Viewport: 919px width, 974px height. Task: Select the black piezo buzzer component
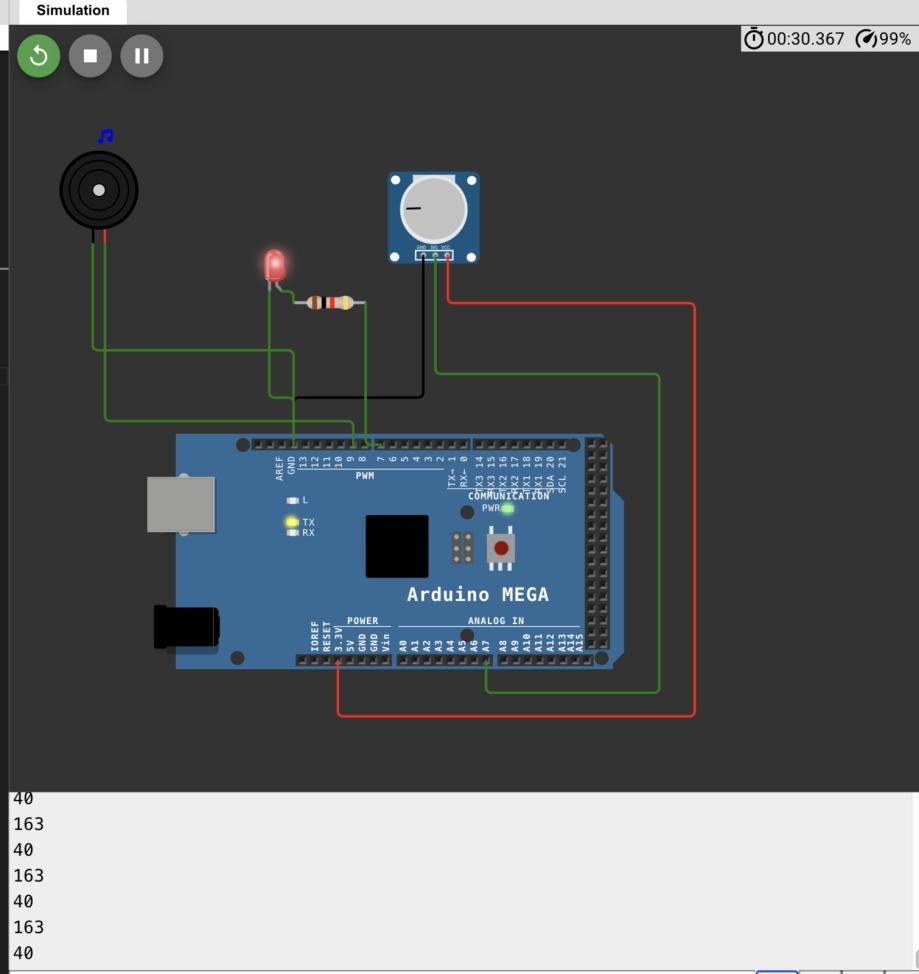tap(99, 190)
